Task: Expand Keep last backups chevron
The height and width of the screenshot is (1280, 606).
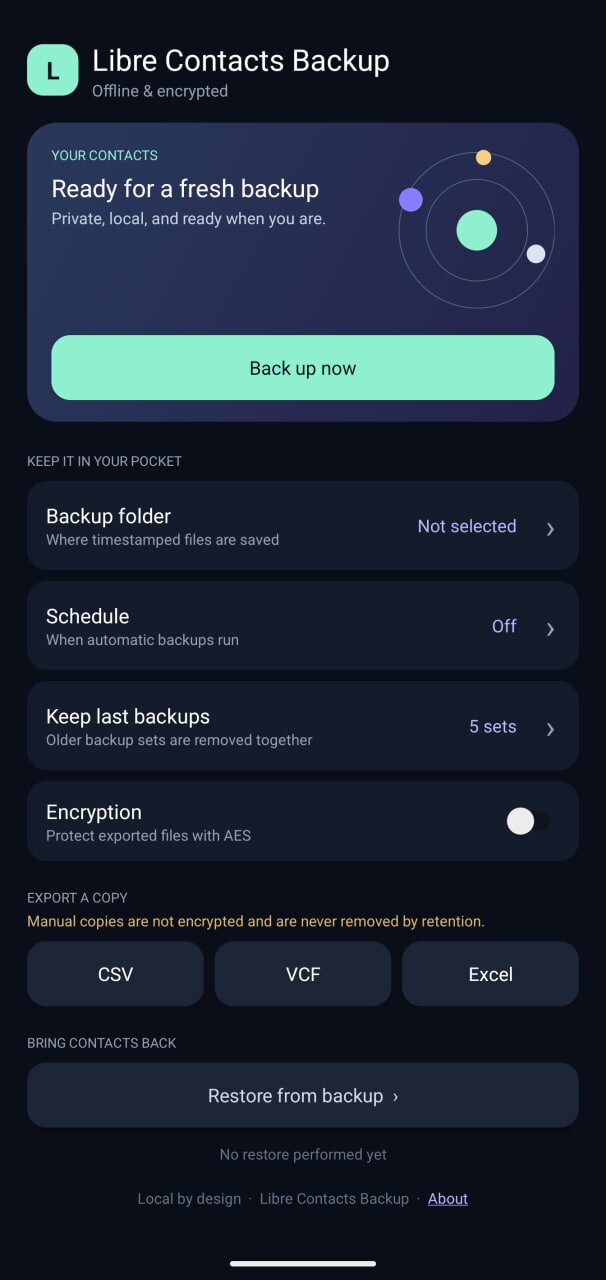Action: (x=550, y=729)
